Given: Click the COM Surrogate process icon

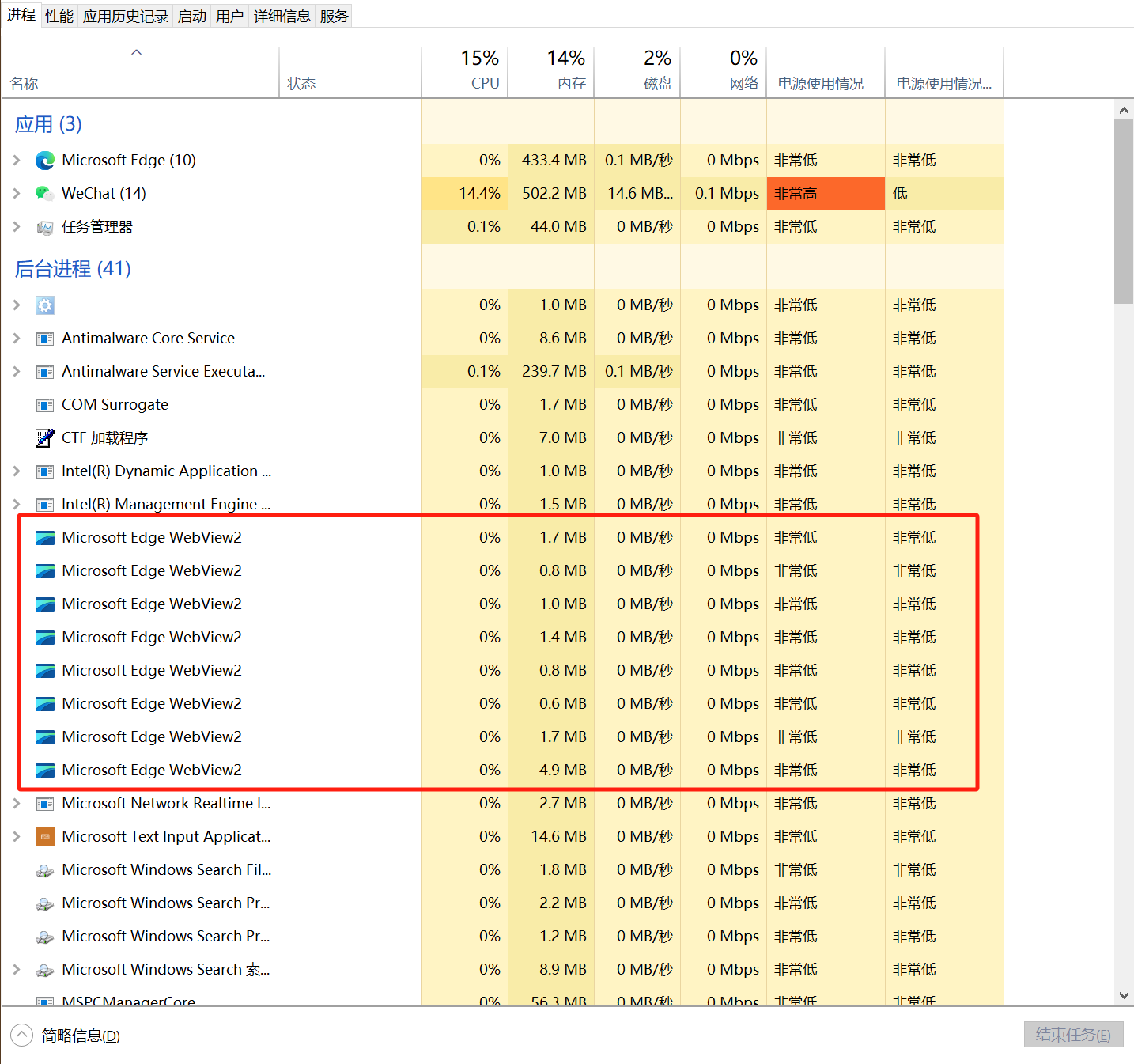Looking at the screenshot, I should click(x=45, y=405).
